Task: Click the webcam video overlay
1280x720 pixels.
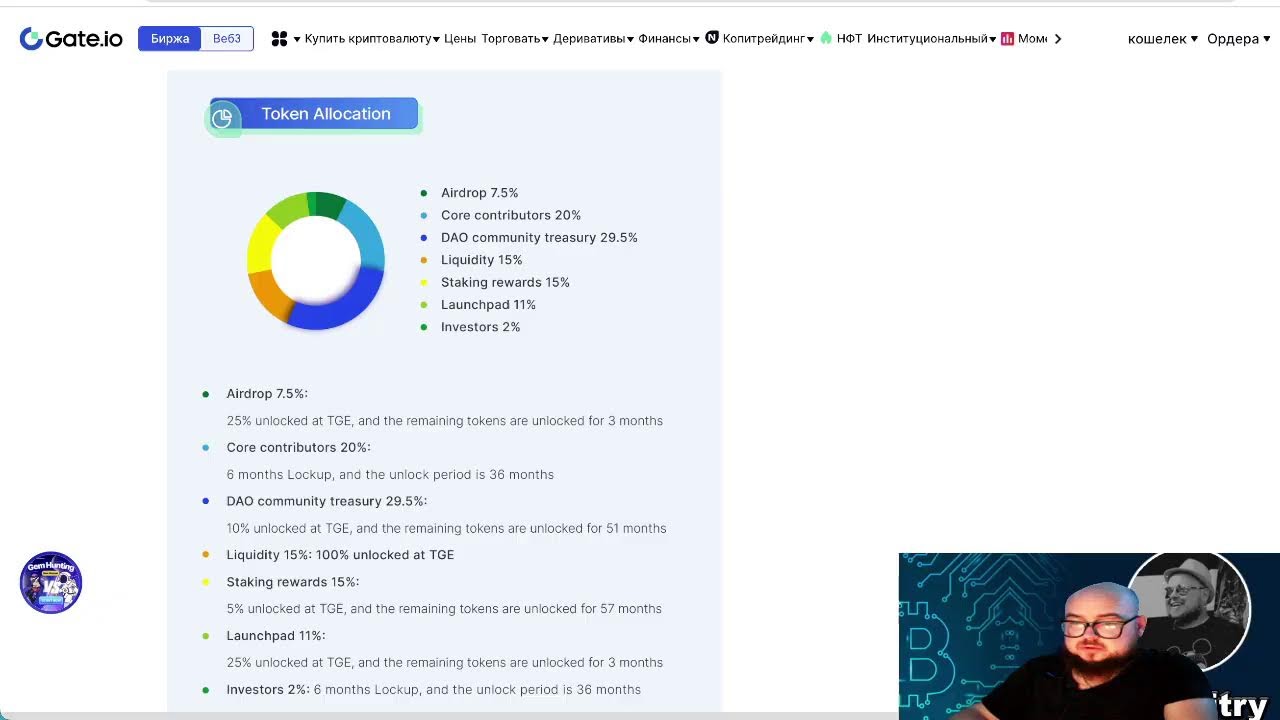Action: (1089, 636)
